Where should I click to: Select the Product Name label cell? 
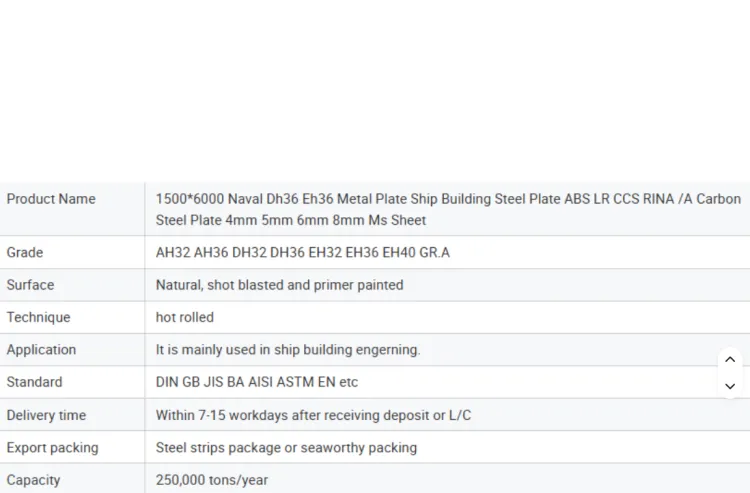click(x=72, y=209)
